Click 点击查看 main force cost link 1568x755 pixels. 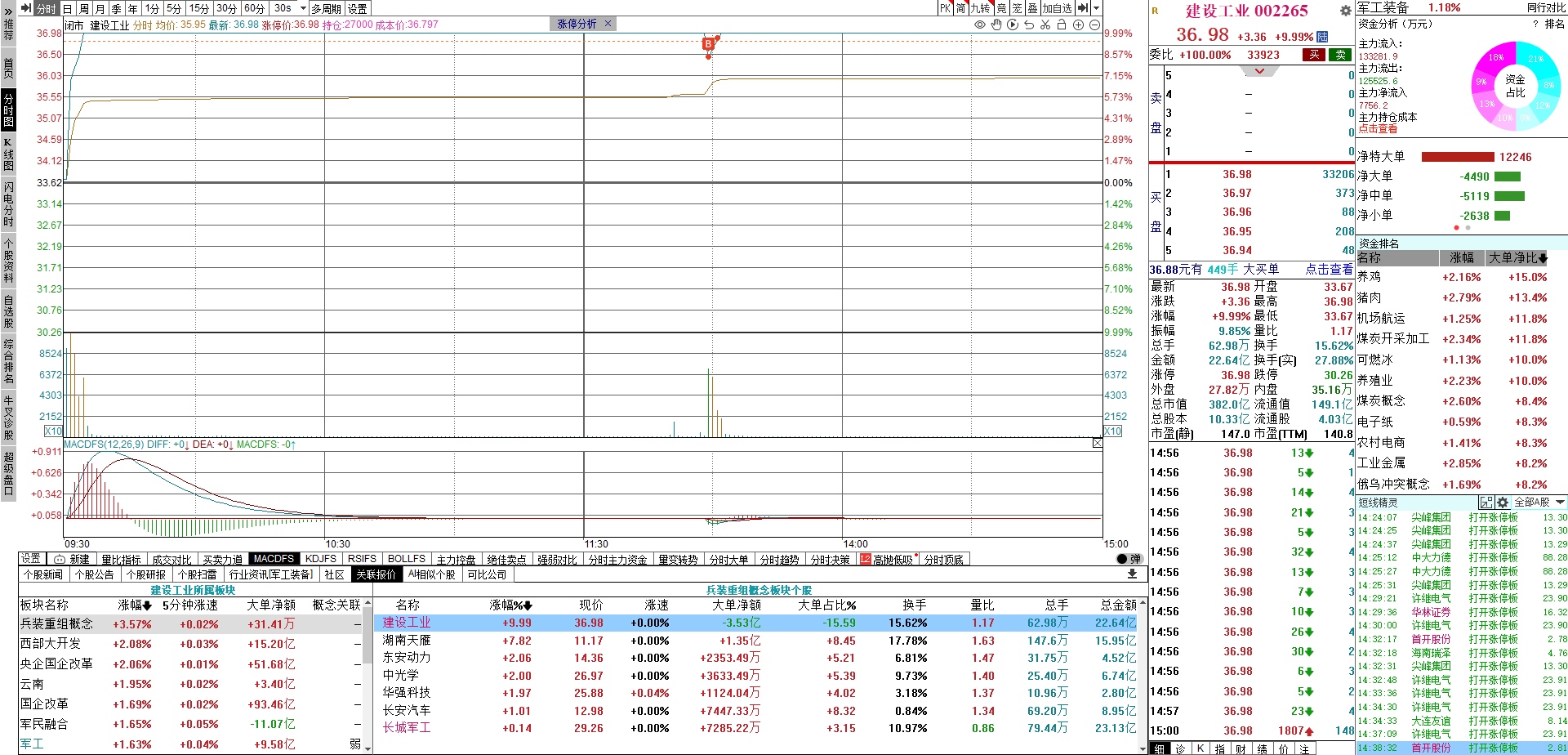point(1378,129)
